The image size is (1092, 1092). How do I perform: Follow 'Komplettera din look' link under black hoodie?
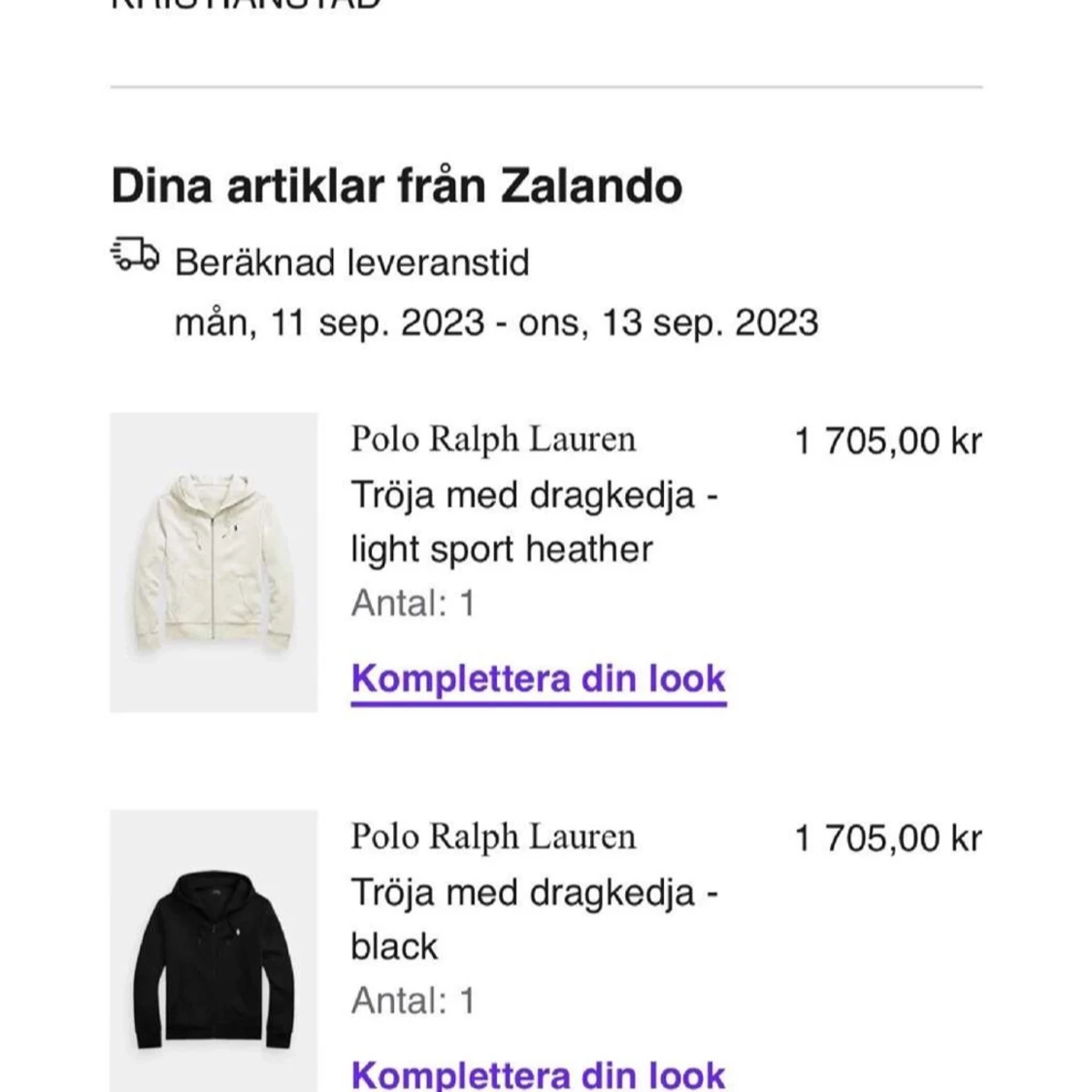pyautogui.click(x=539, y=1074)
